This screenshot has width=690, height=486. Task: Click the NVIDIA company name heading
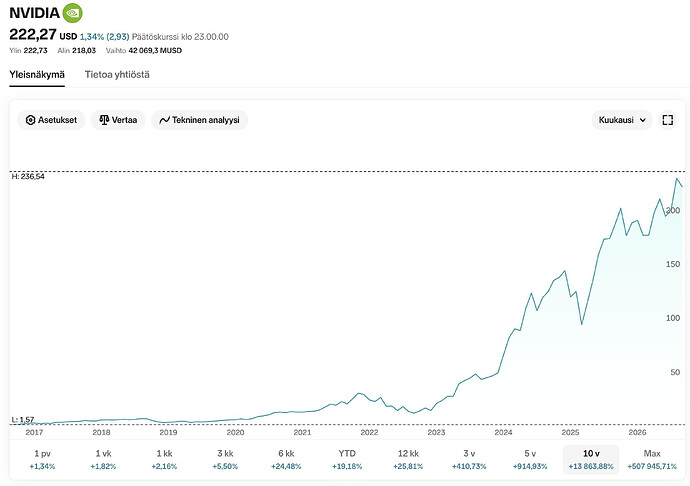(x=34, y=13)
